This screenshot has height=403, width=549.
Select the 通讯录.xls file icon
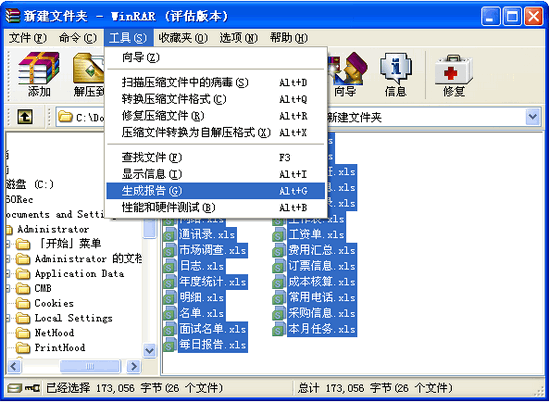coord(169,234)
